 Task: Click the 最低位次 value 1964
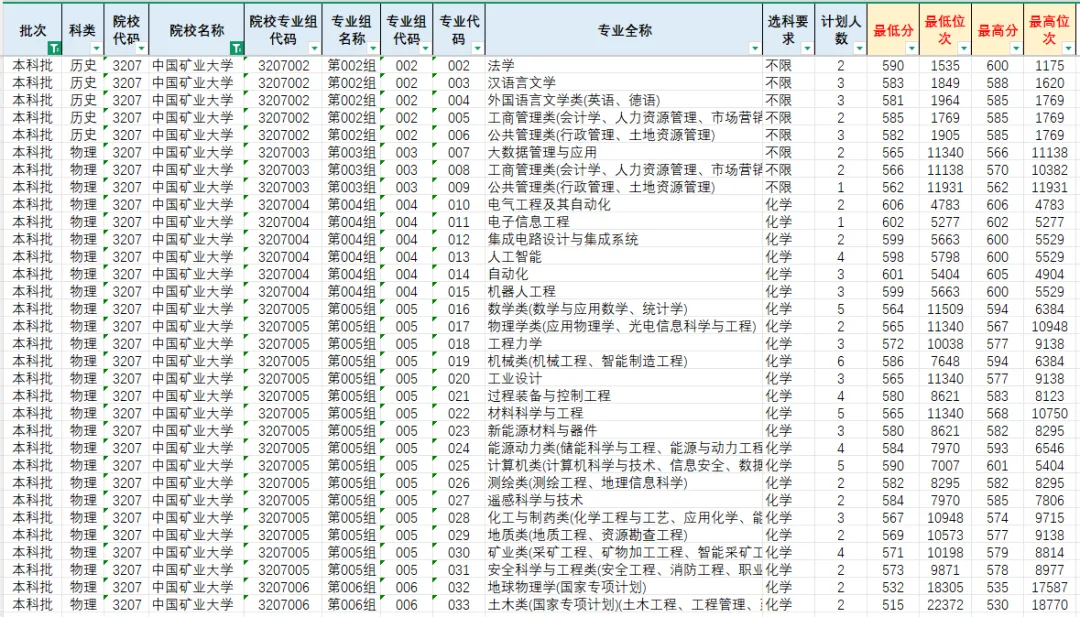[x=945, y=101]
